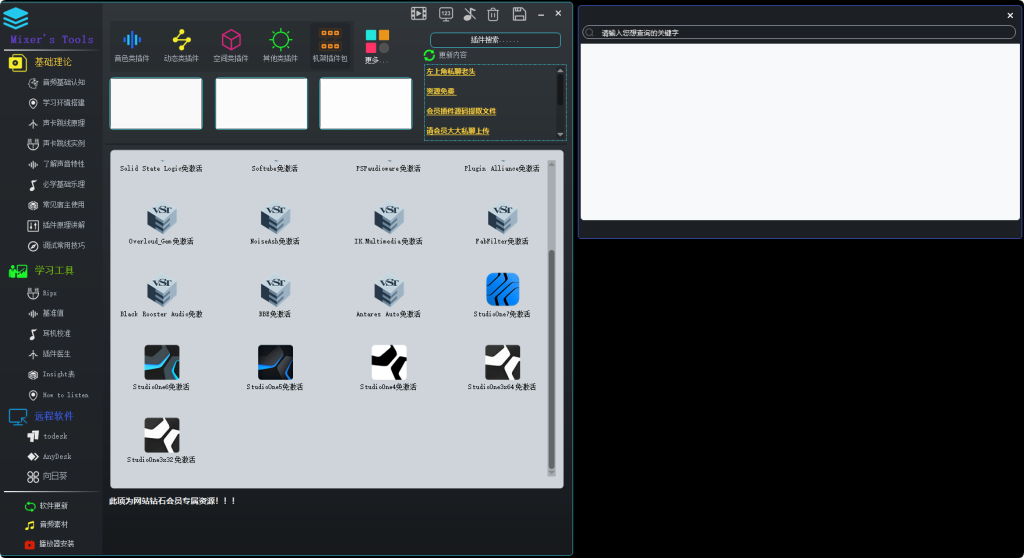The image size is (1024, 558).
Task: Open the 耳机校准 headphone calibration tool
Action: click(49, 334)
